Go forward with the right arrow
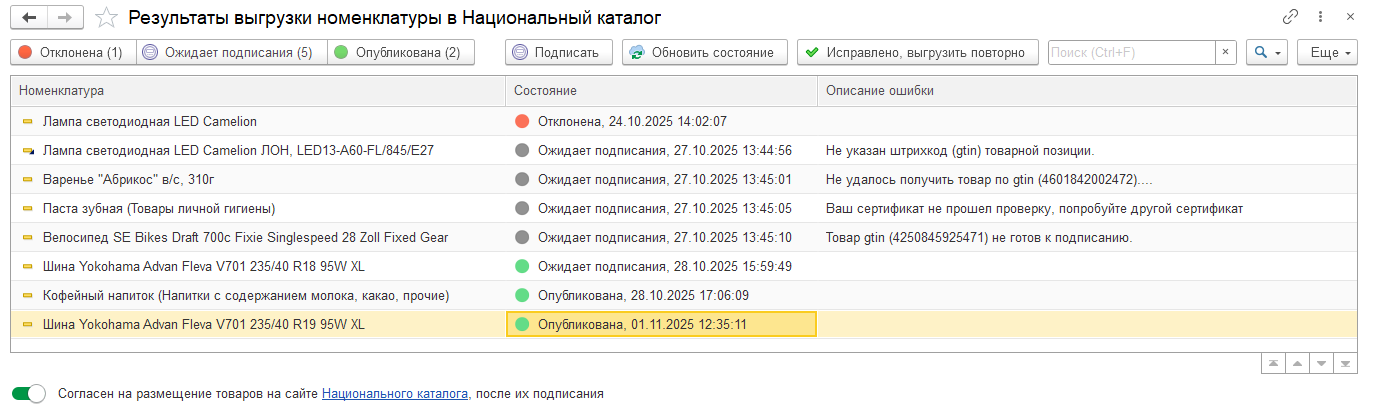This screenshot has height=412, width=1375. (x=64, y=17)
